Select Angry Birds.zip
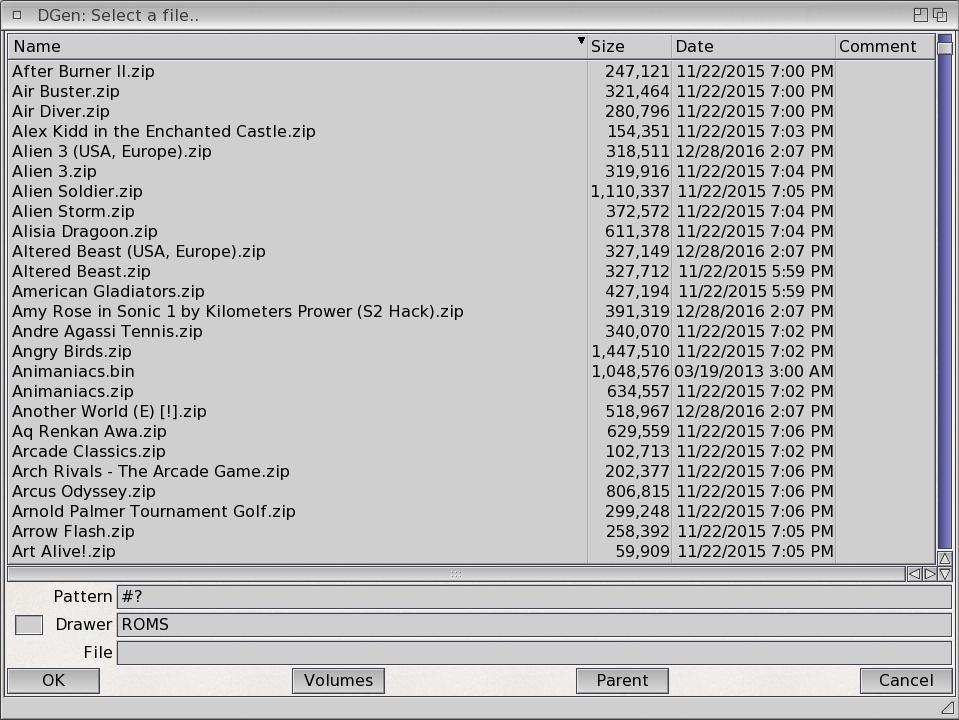The image size is (959, 720). coord(472,352)
